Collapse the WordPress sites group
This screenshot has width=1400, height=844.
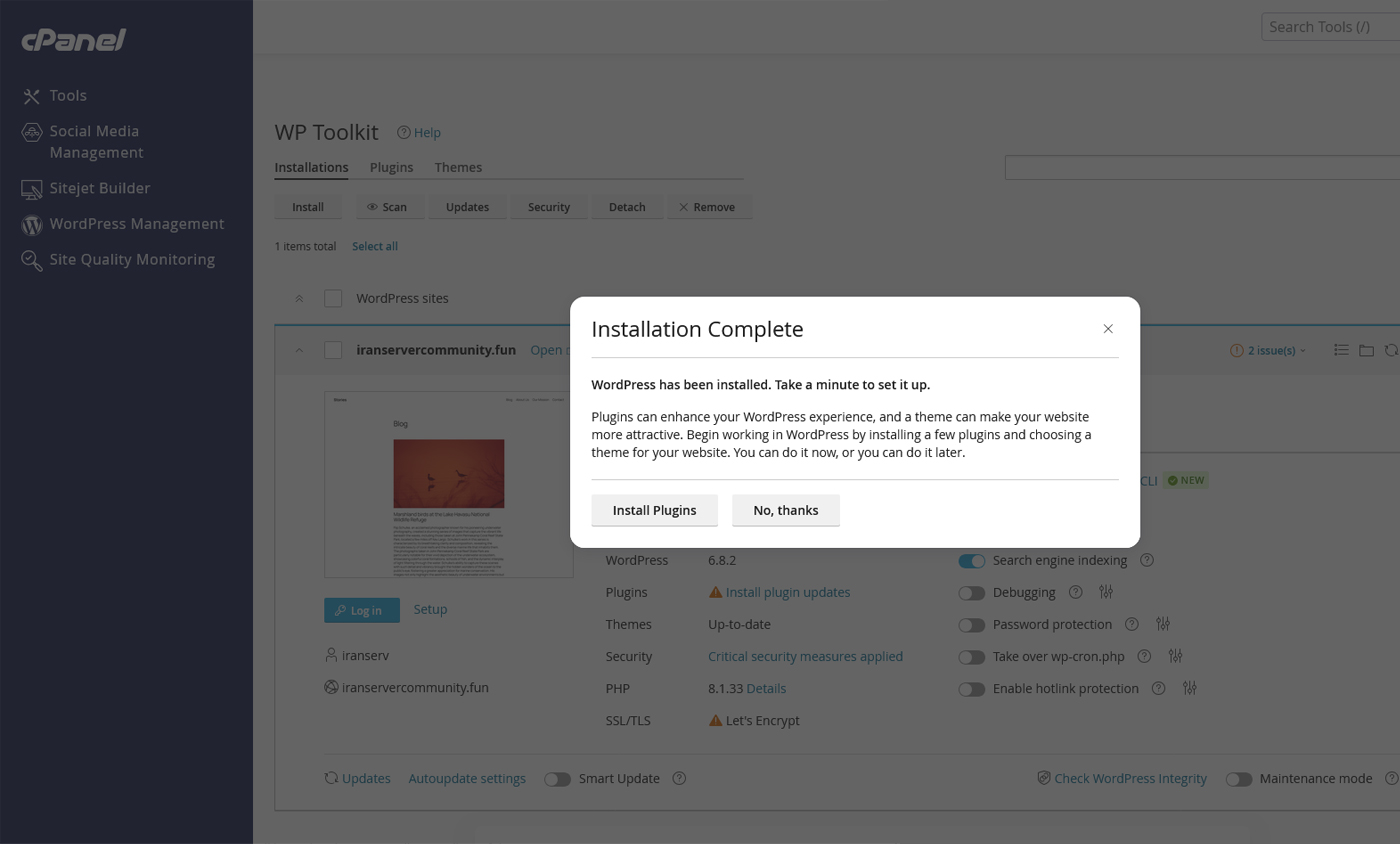coord(299,299)
